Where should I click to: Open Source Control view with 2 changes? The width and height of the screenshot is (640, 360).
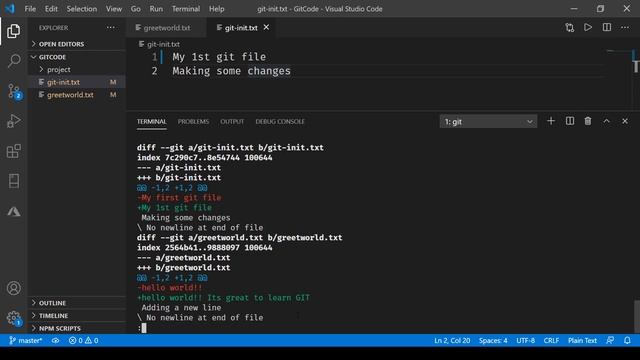(x=14, y=91)
